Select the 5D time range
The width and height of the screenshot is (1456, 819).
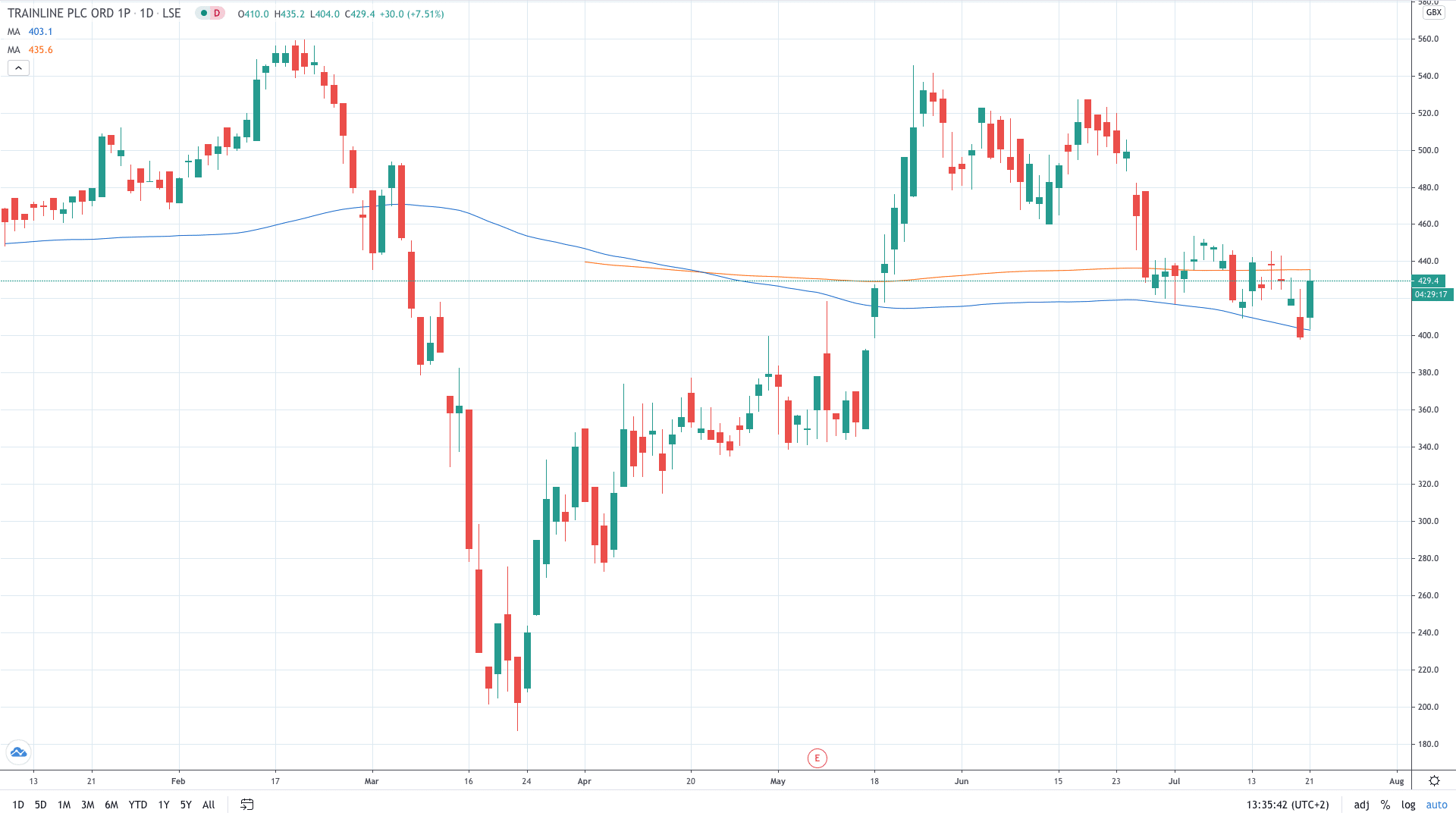40,805
